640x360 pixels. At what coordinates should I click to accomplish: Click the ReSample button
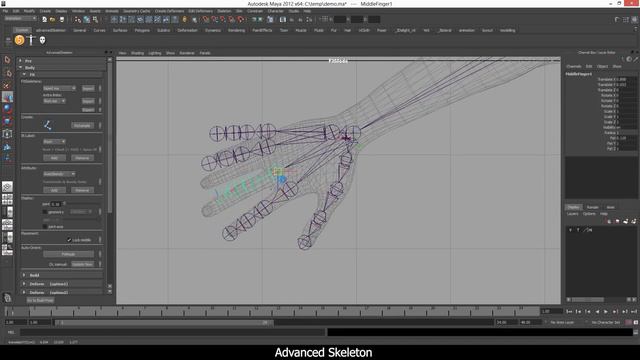click(x=82, y=125)
